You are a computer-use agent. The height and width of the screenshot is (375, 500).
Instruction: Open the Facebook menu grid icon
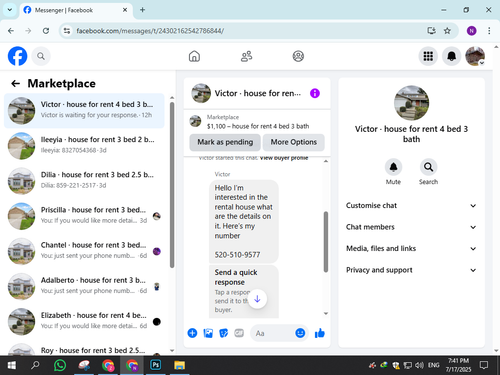(428, 56)
